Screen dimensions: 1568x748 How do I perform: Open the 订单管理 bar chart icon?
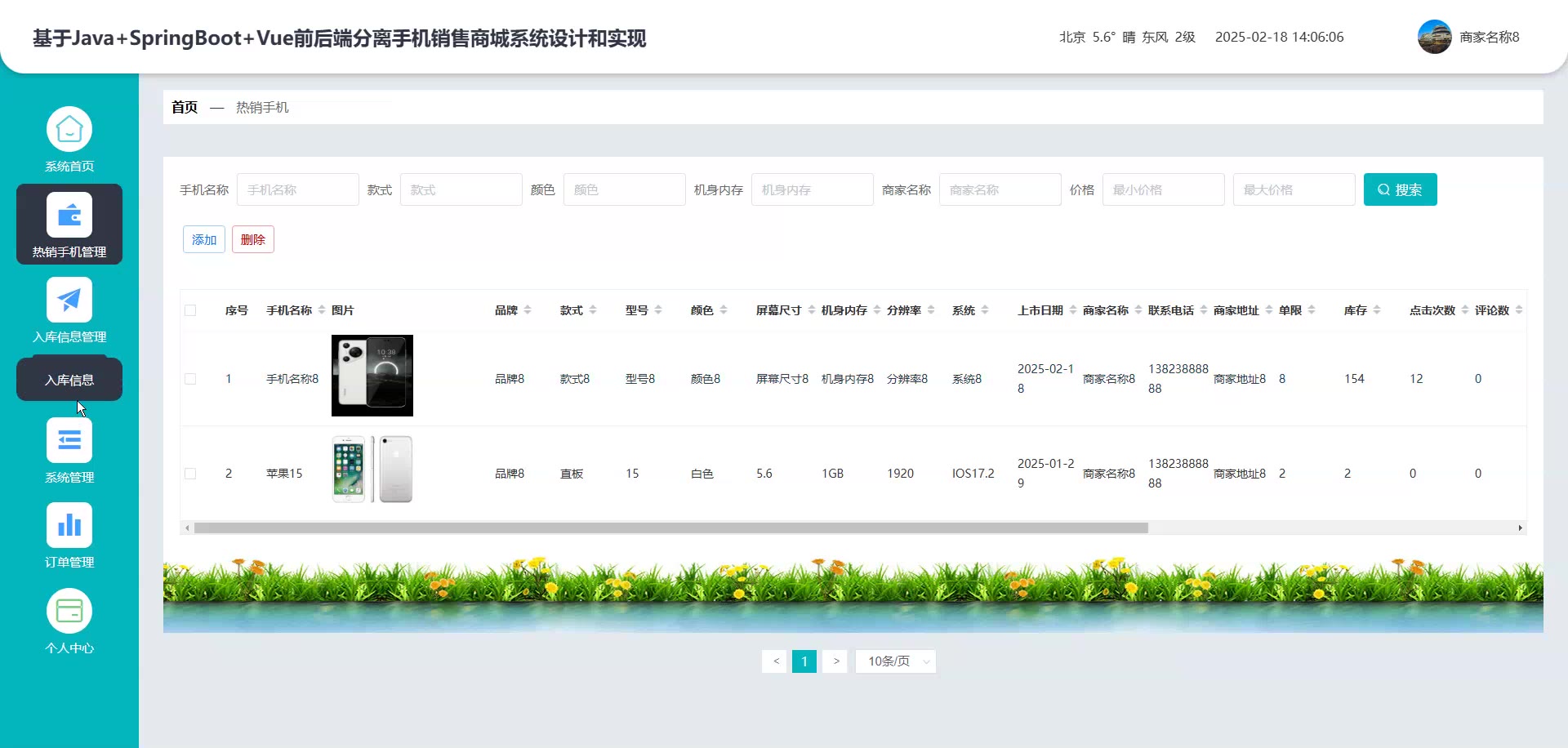tap(69, 526)
